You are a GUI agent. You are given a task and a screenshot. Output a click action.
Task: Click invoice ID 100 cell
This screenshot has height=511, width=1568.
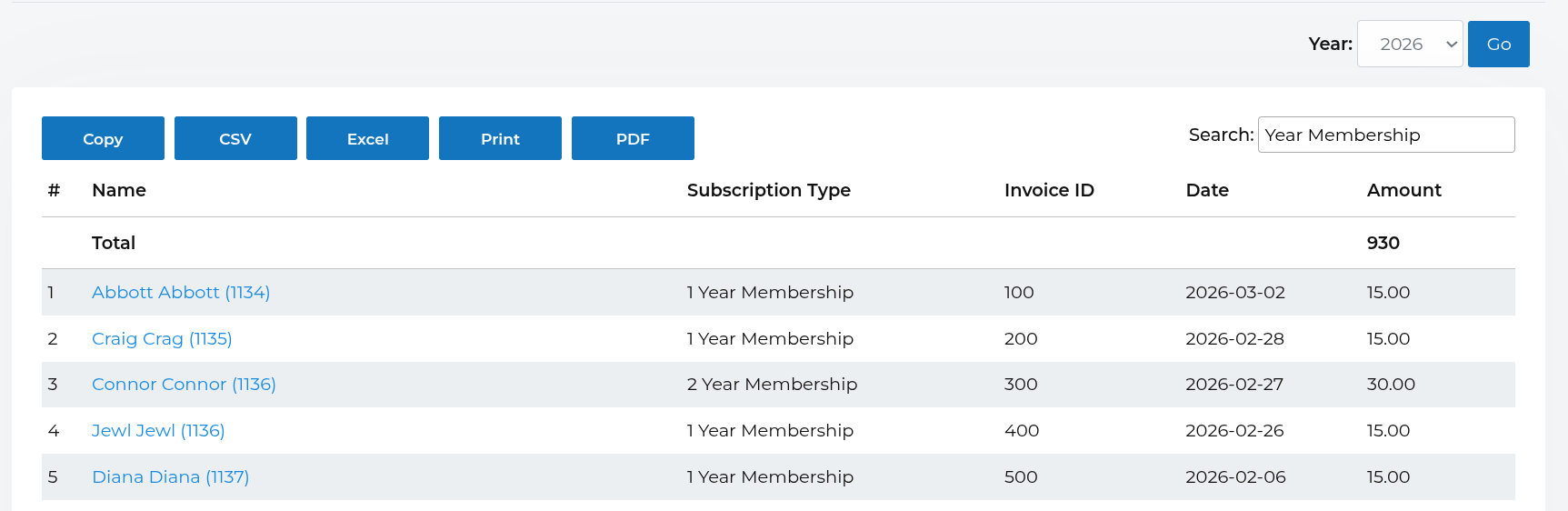point(1019,292)
